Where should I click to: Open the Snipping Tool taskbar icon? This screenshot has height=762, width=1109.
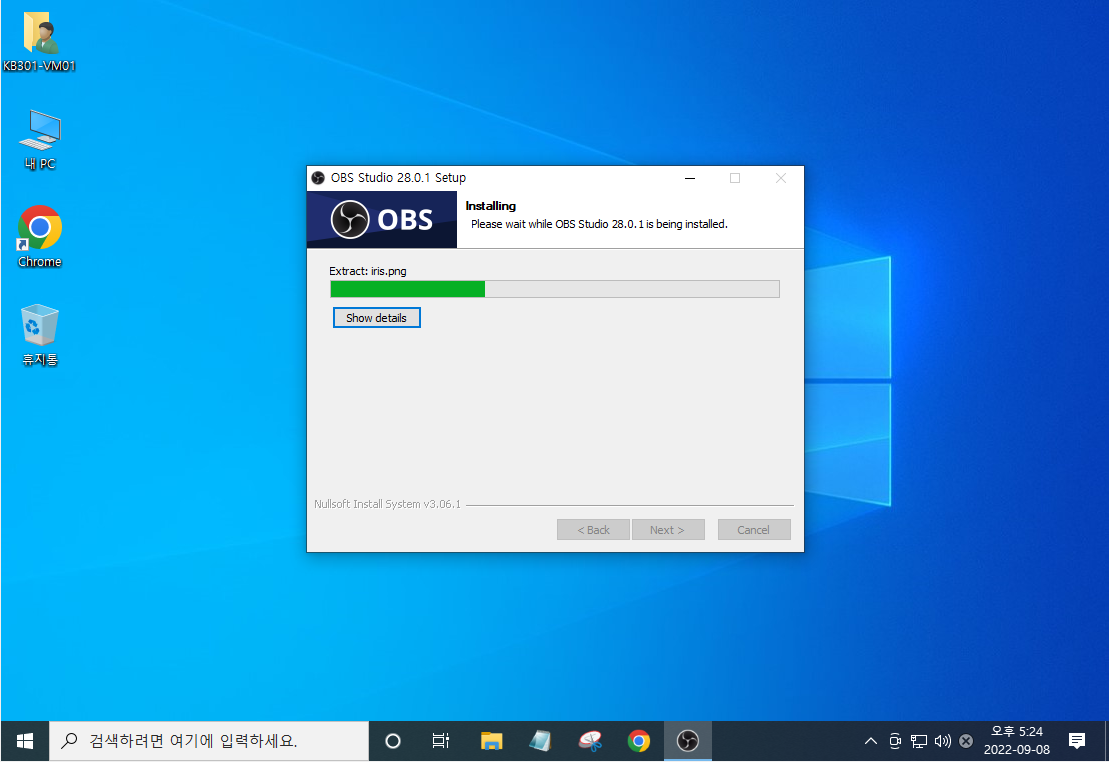[590, 741]
